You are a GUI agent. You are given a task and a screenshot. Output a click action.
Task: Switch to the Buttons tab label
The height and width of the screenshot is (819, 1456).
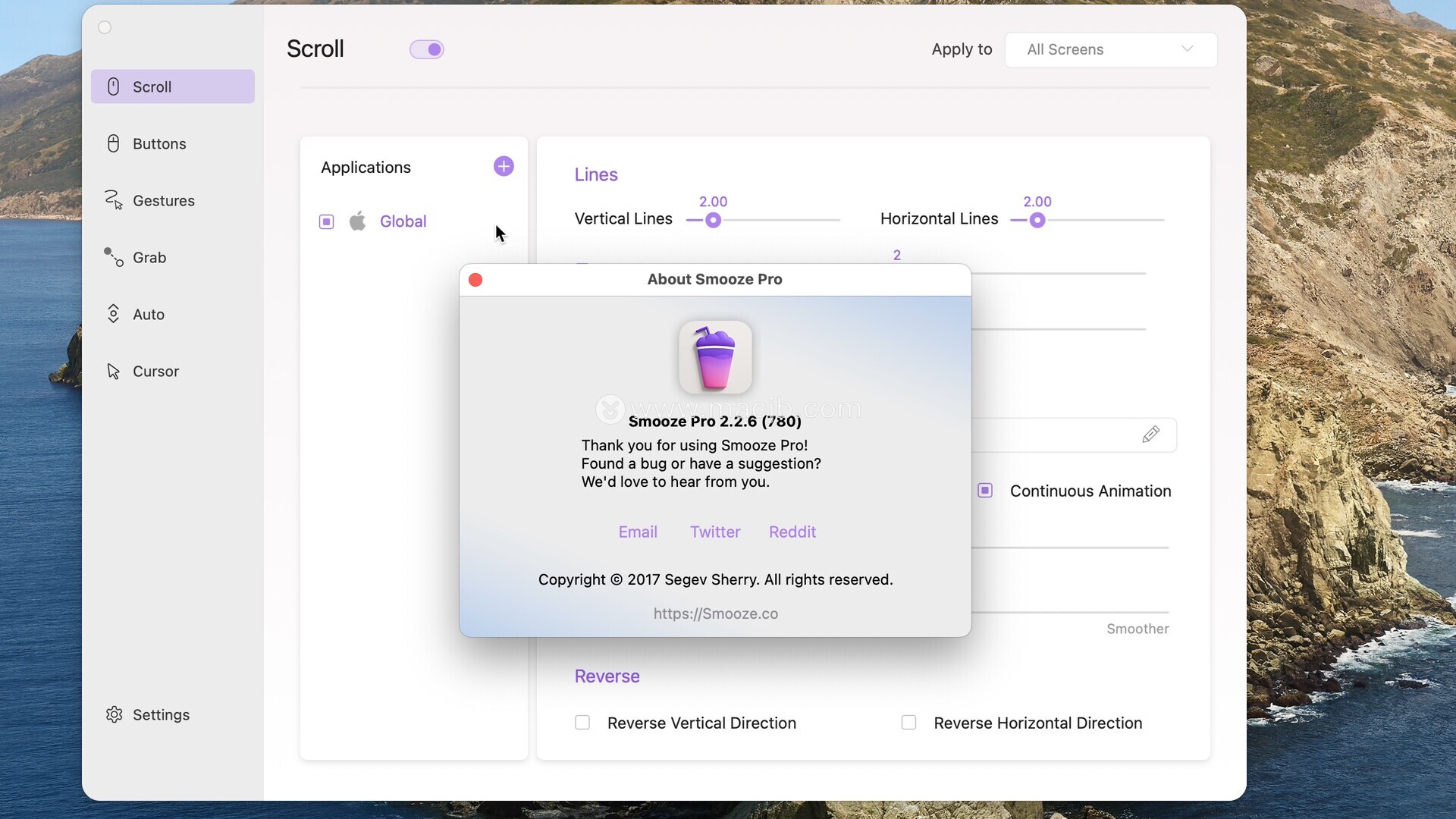pos(159,143)
